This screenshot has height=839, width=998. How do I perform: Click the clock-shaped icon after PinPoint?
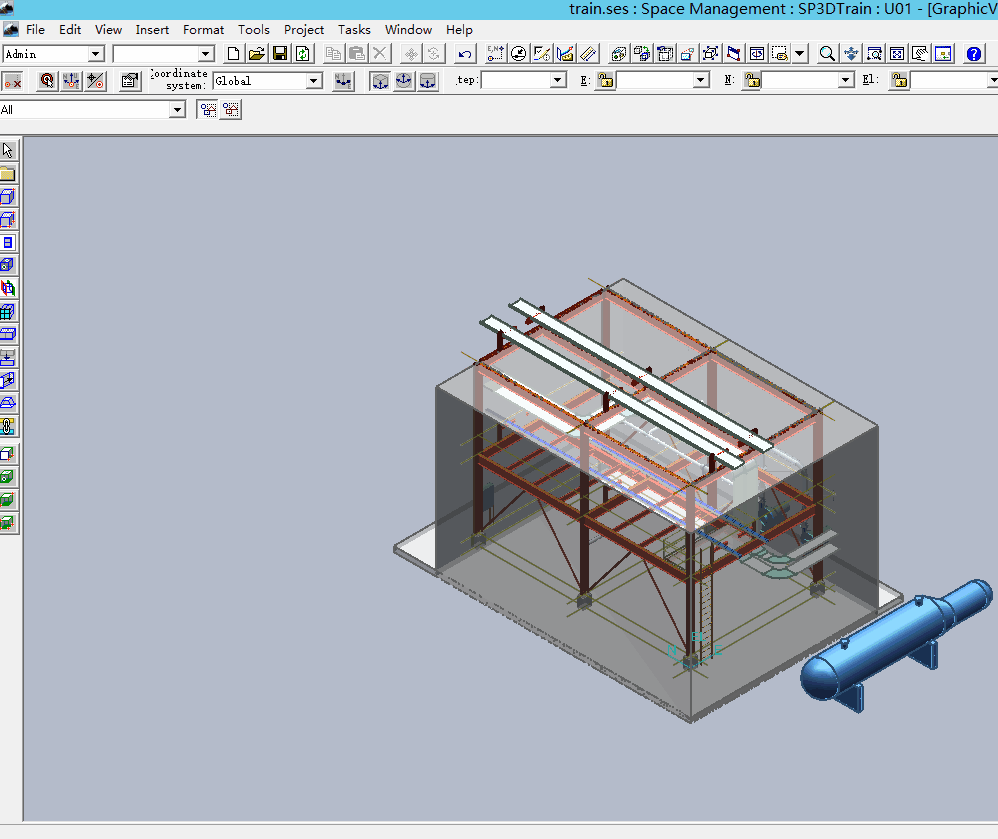(x=519, y=54)
